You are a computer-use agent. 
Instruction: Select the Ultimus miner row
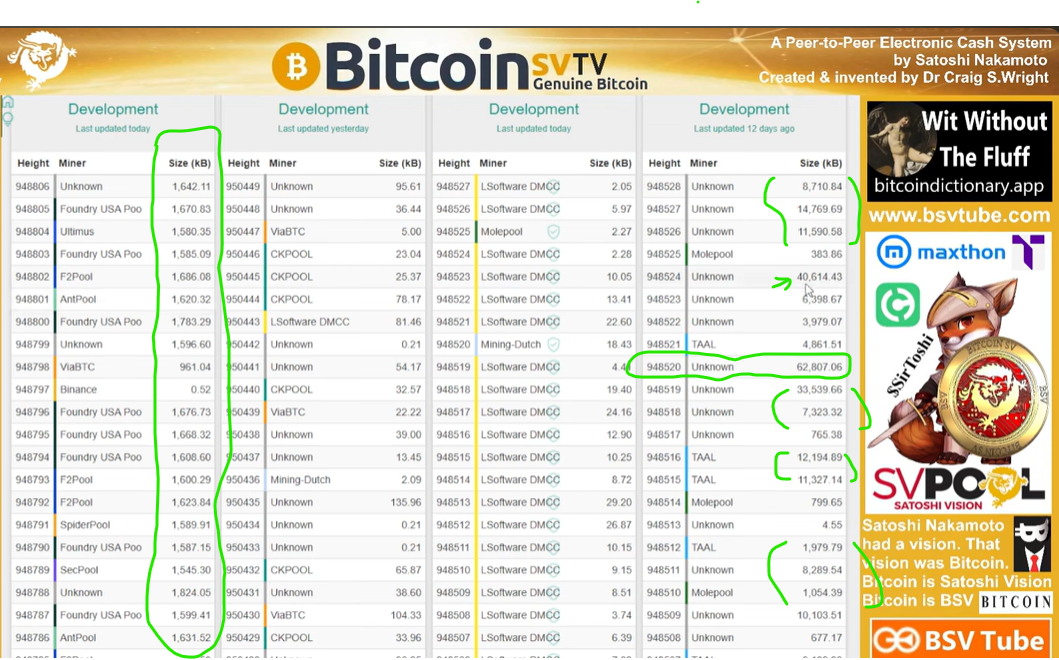coord(113,232)
